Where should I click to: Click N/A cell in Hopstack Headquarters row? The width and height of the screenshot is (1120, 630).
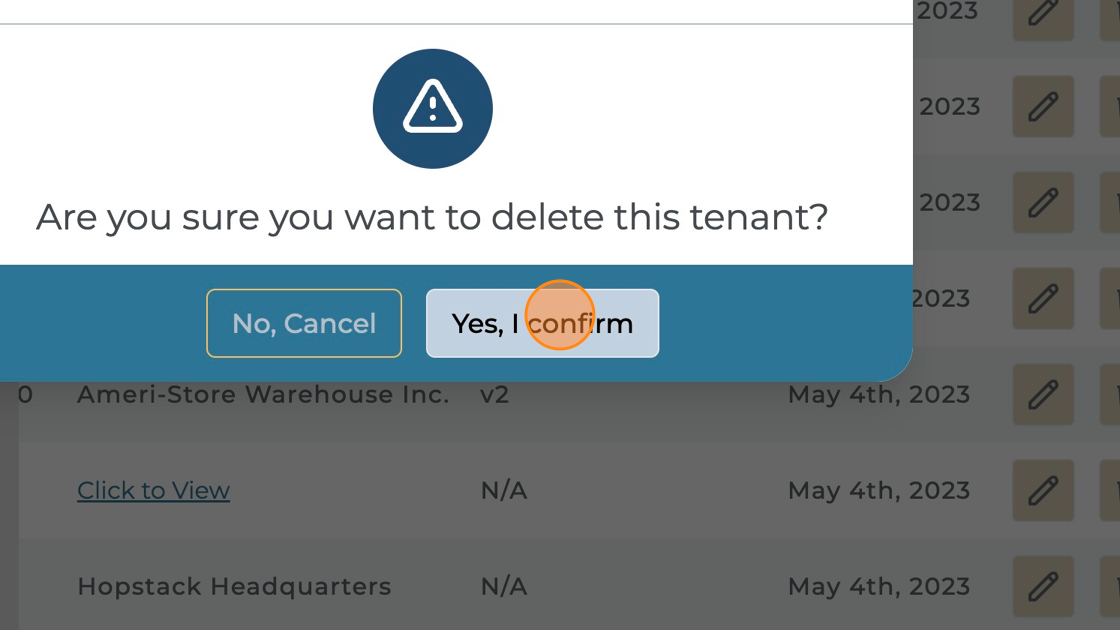coord(503,586)
